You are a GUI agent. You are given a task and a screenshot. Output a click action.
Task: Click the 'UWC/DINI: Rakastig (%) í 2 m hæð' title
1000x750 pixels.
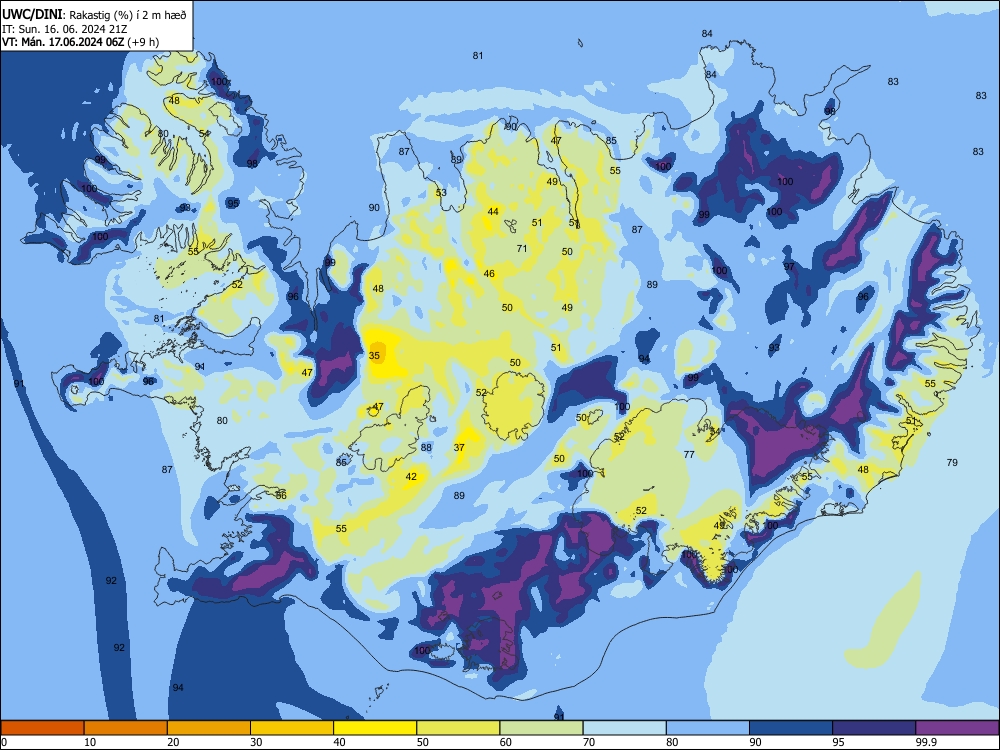(x=94, y=15)
